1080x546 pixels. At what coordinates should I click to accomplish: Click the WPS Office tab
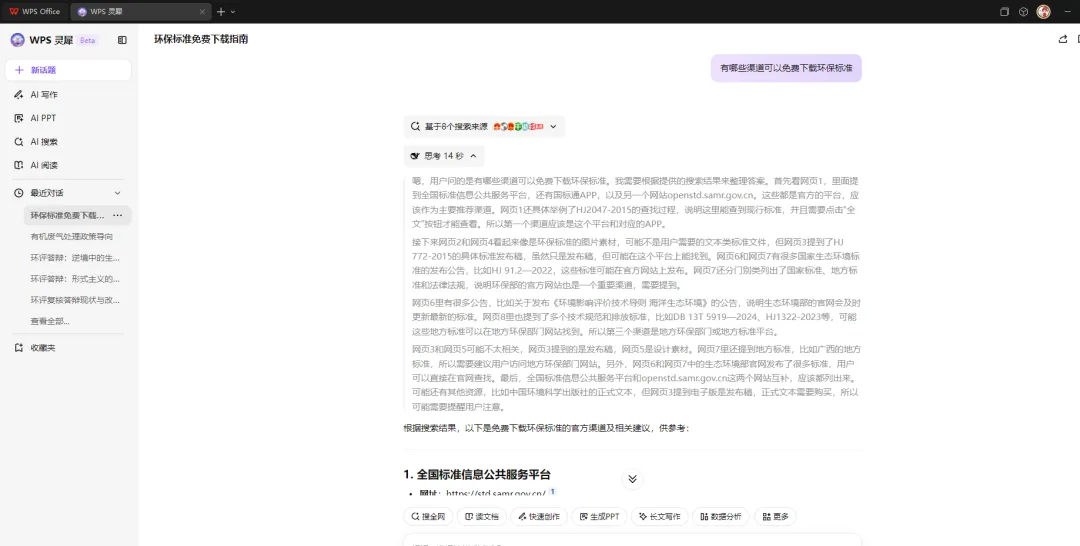coord(34,12)
